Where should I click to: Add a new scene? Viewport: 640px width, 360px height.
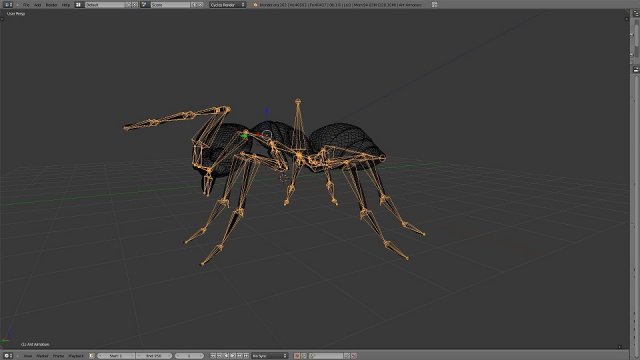tap(194, 5)
